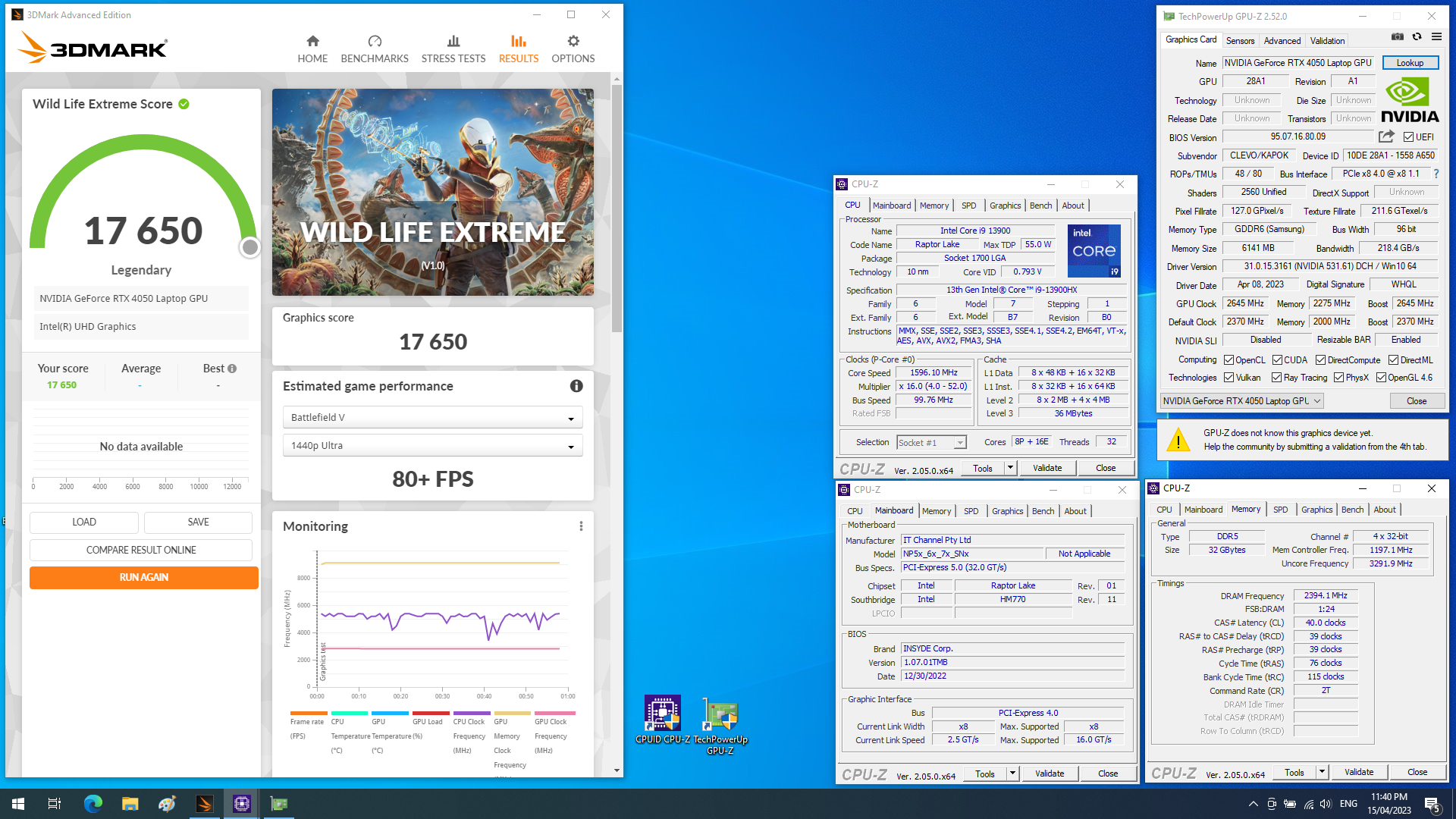Viewport: 1456px width, 819px height.
Task: Click the RUN AGAIN button
Action: click(x=144, y=577)
